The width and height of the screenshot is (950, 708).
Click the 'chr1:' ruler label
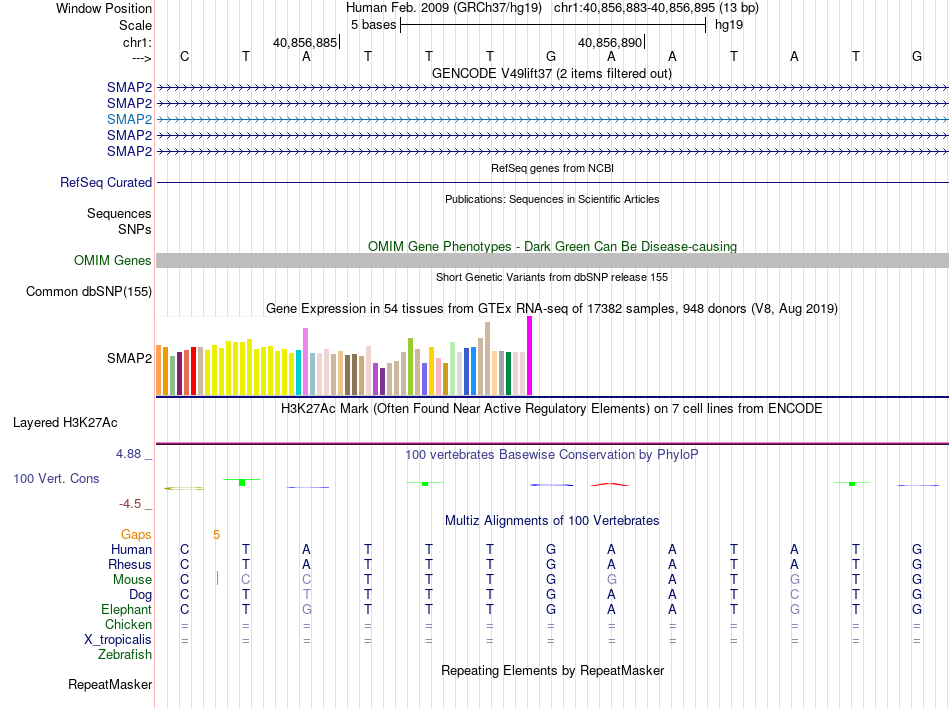137,42
